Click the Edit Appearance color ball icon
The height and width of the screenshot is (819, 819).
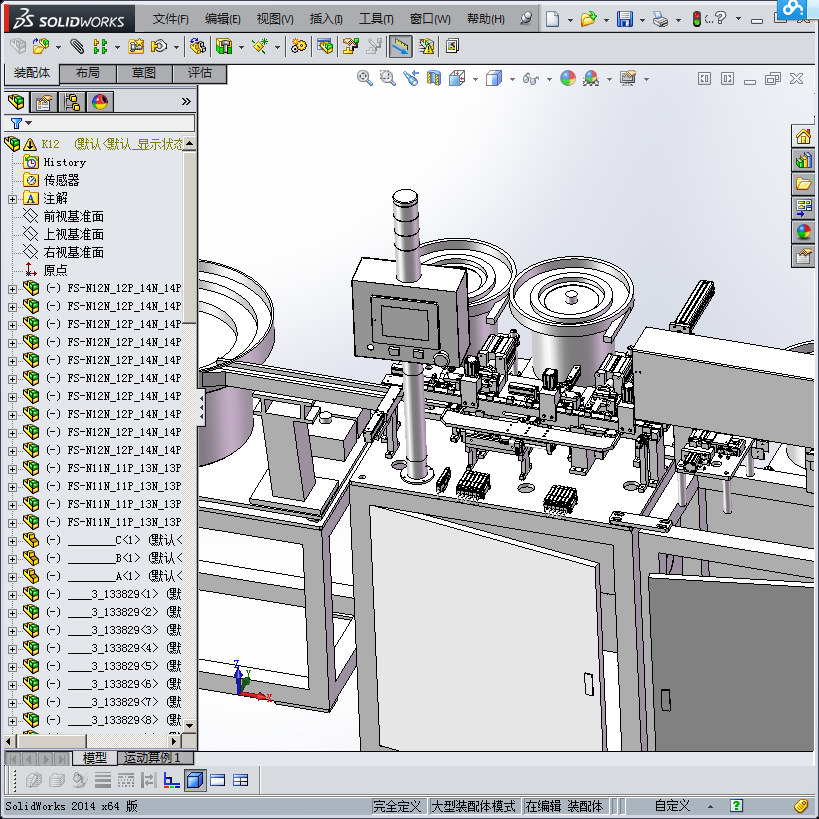click(x=567, y=78)
